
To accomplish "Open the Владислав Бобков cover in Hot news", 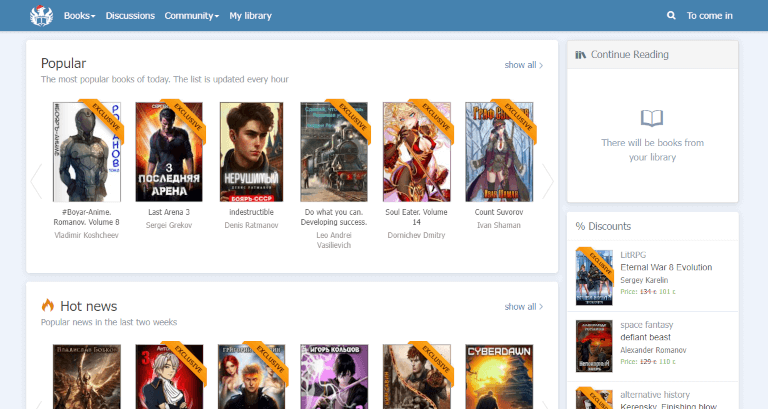I will [x=87, y=377].
